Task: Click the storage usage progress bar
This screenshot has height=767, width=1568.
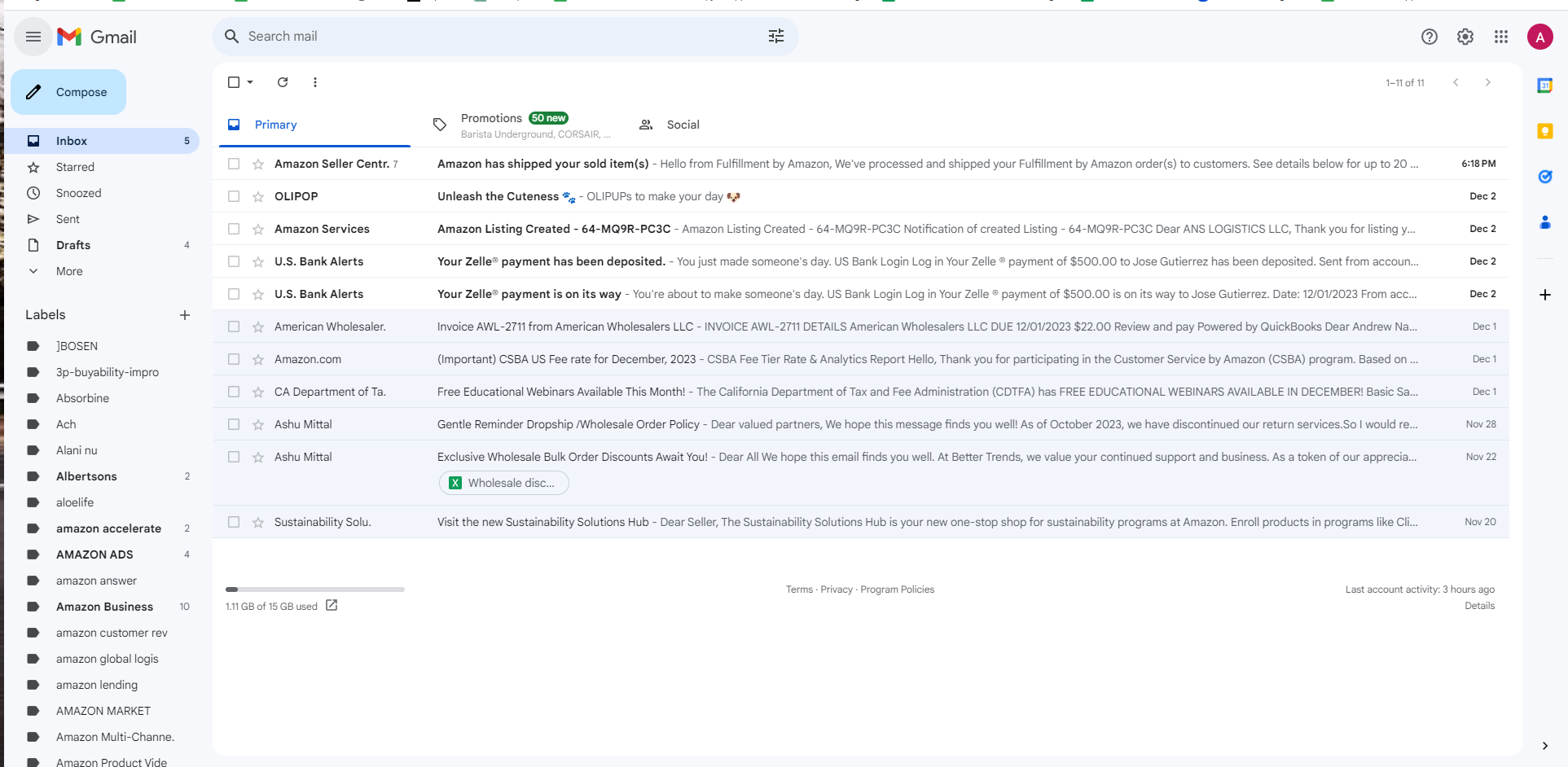Action: point(315,589)
